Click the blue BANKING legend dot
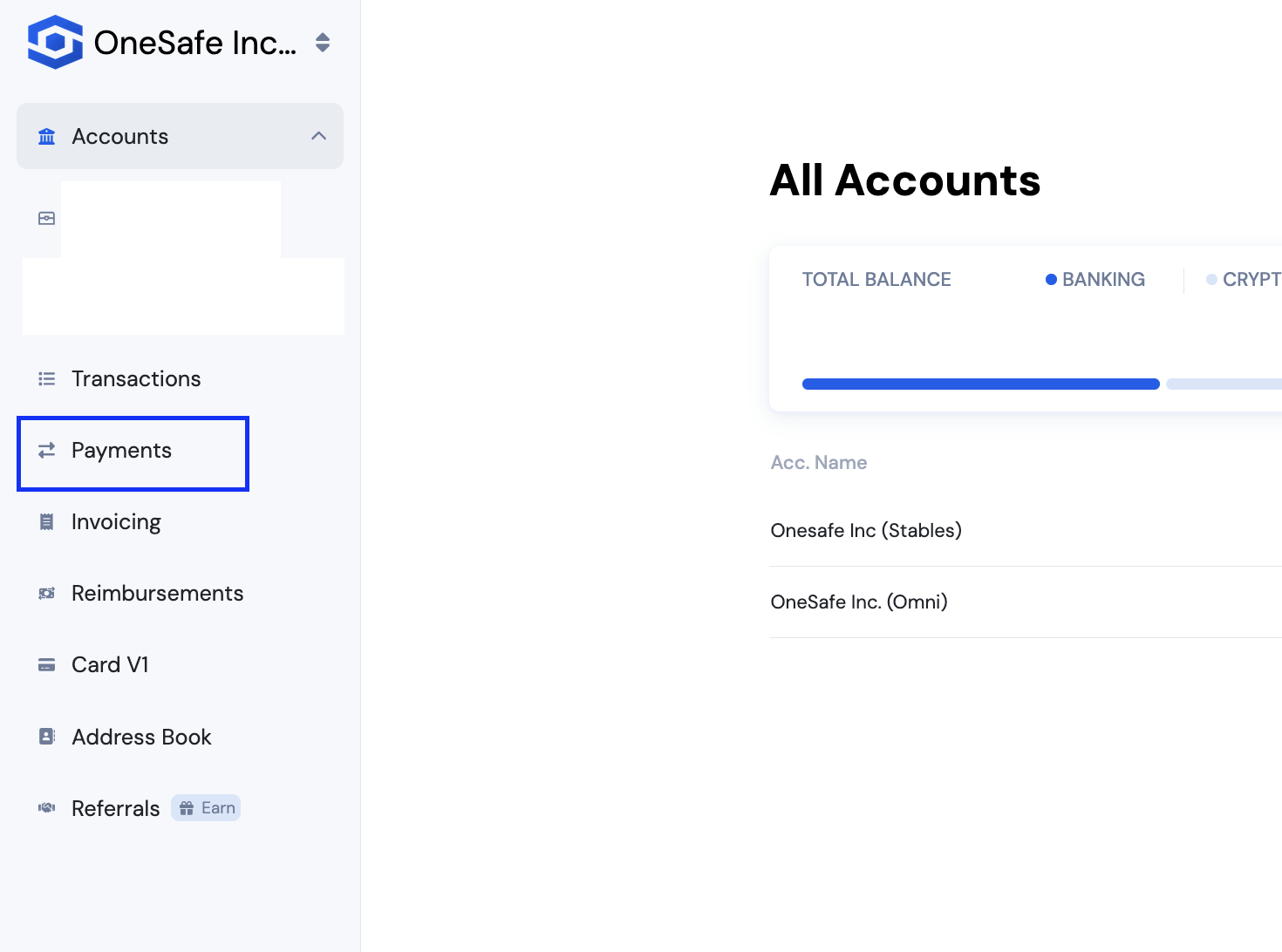Image resolution: width=1282 pixels, height=952 pixels. [1051, 280]
